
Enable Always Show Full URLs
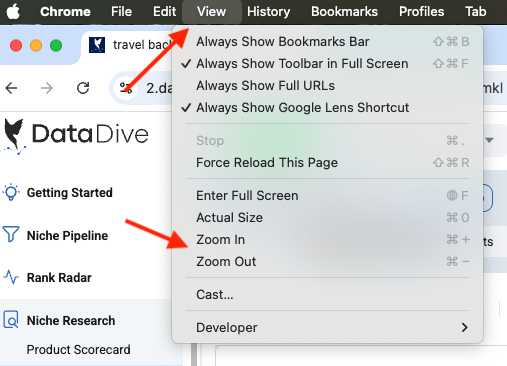[327, 86]
